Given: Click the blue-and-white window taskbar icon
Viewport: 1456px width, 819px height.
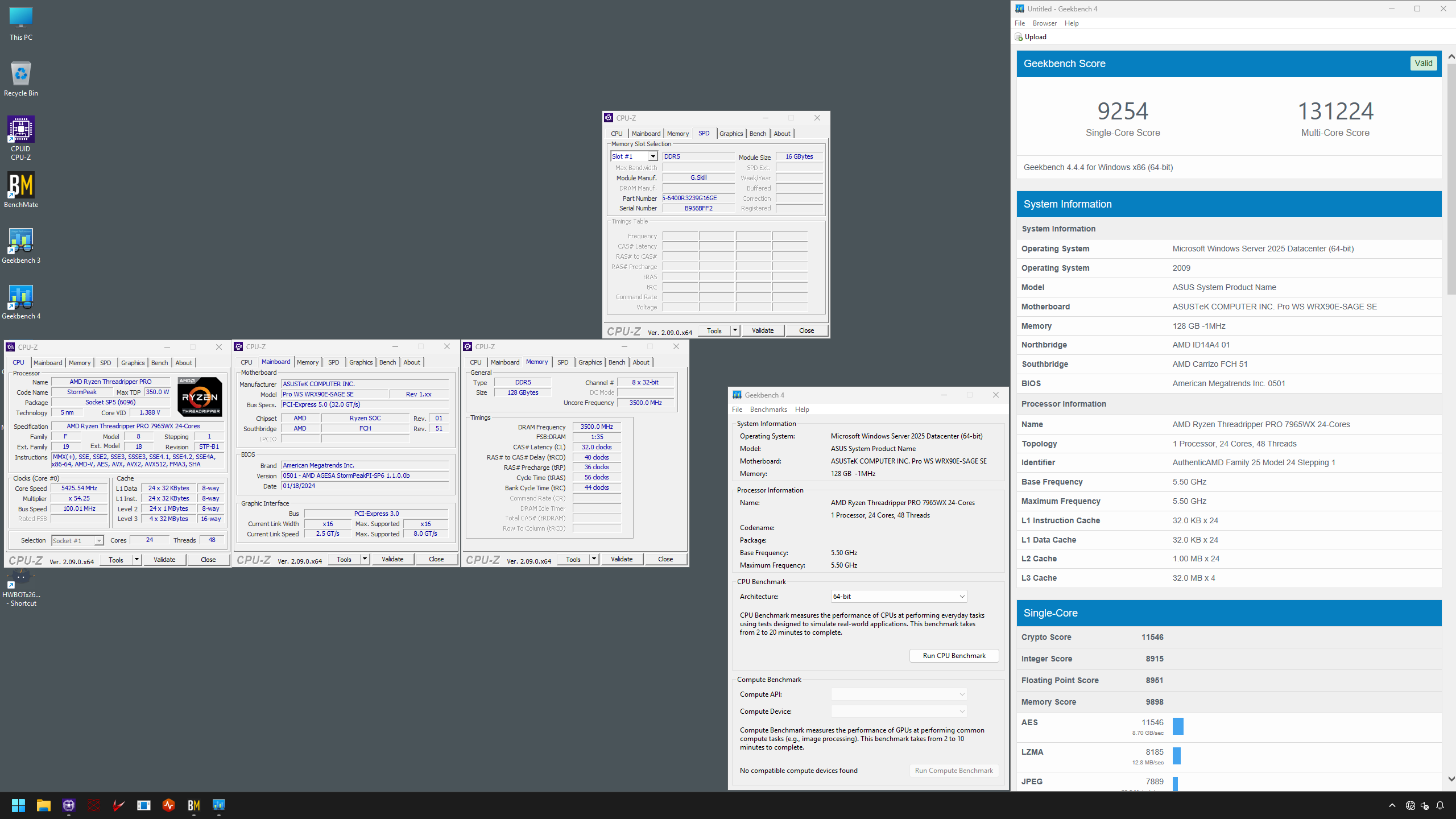Looking at the screenshot, I should tap(144, 805).
